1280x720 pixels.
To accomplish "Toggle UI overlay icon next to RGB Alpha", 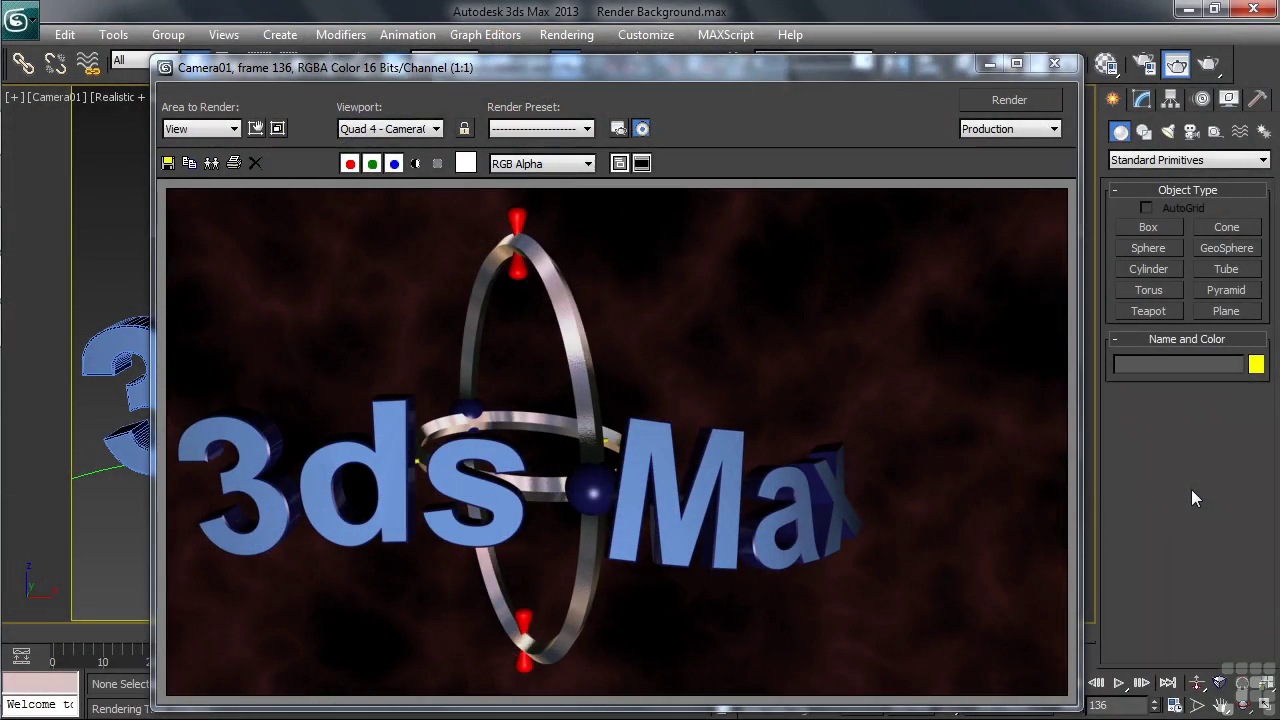I will (620, 163).
